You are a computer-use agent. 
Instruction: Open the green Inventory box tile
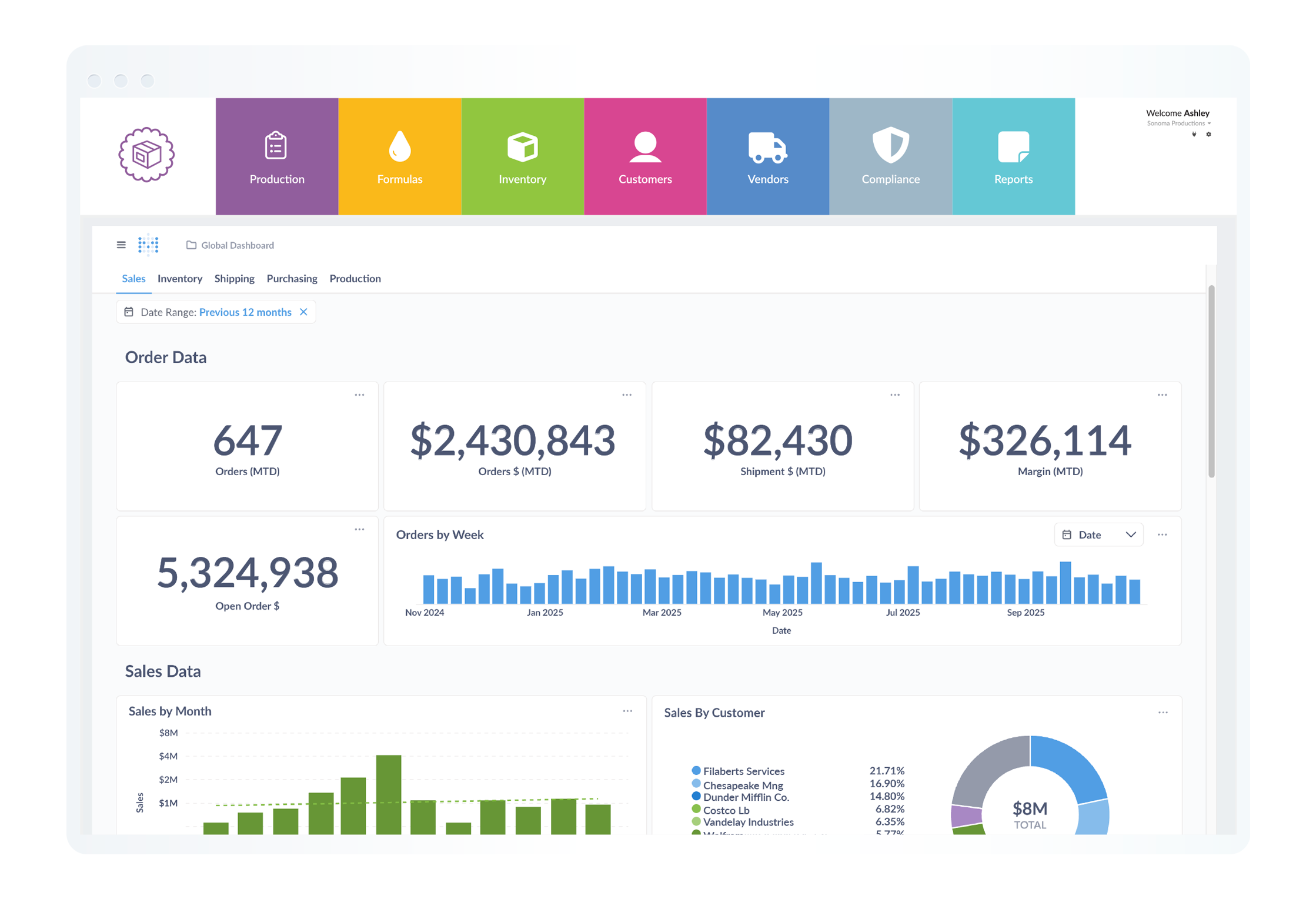point(522,156)
